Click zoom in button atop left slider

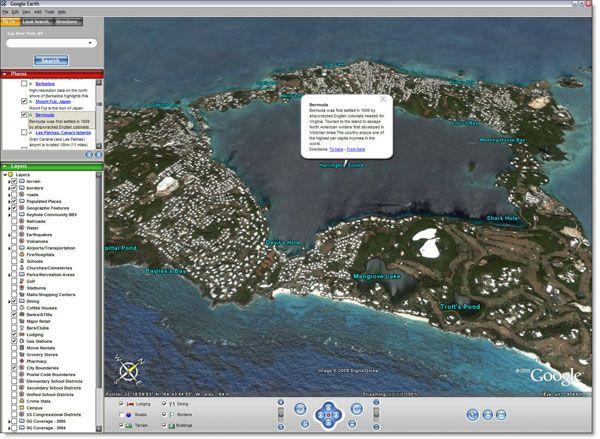281,402
